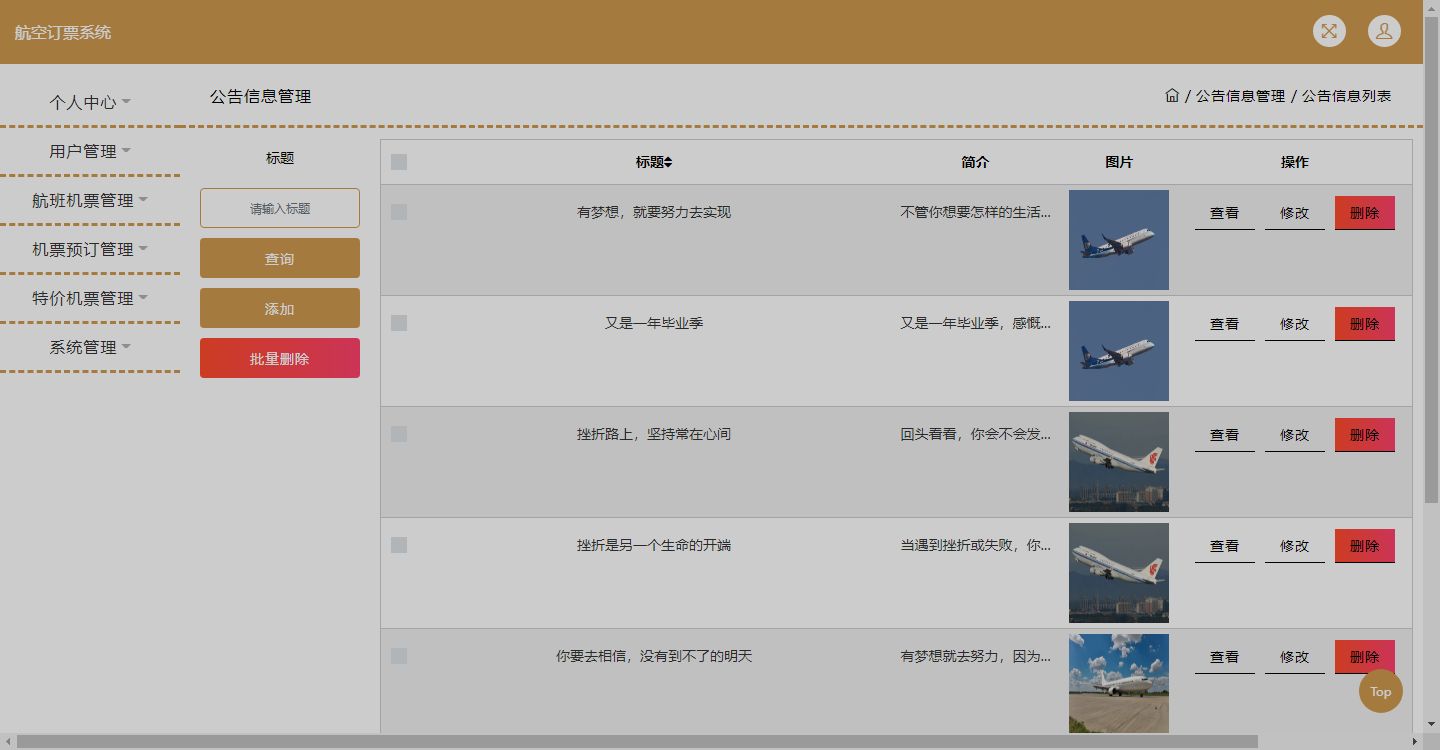Click the 批量删除 bulk delete button
Image resolution: width=1440 pixels, height=750 pixels.
[279, 357]
